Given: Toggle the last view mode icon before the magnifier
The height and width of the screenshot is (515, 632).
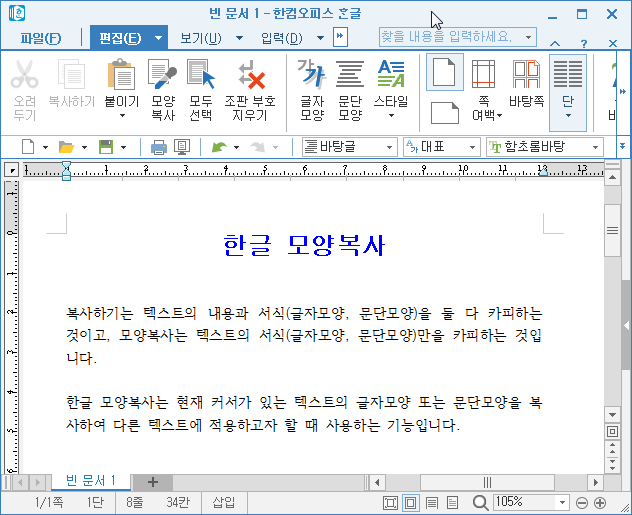Looking at the screenshot, I should click(453, 503).
